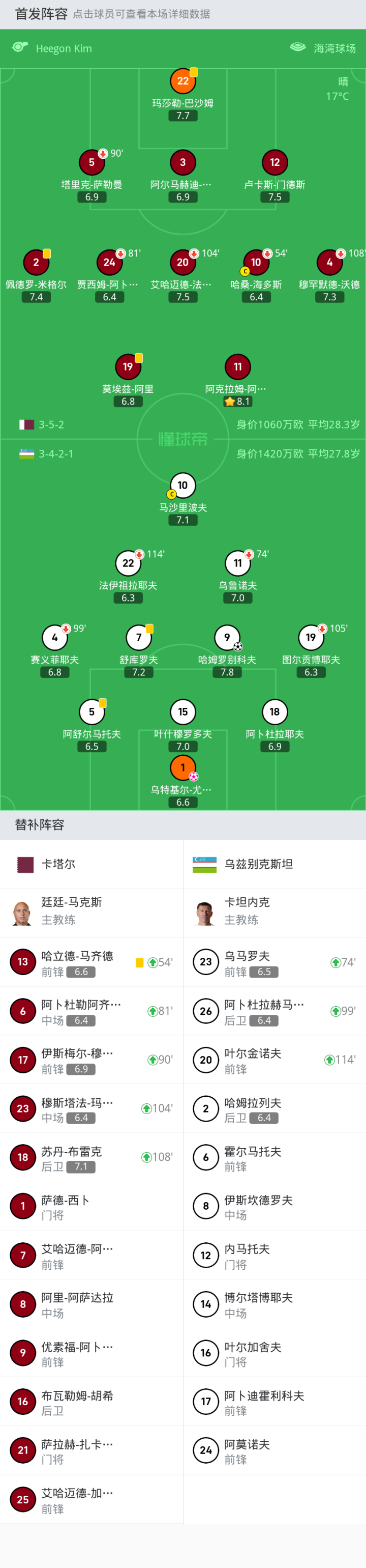The image size is (366, 1568).
Task: Tap substitute 叶尔金诺夫 number 20 row
Action: coord(273,1060)
